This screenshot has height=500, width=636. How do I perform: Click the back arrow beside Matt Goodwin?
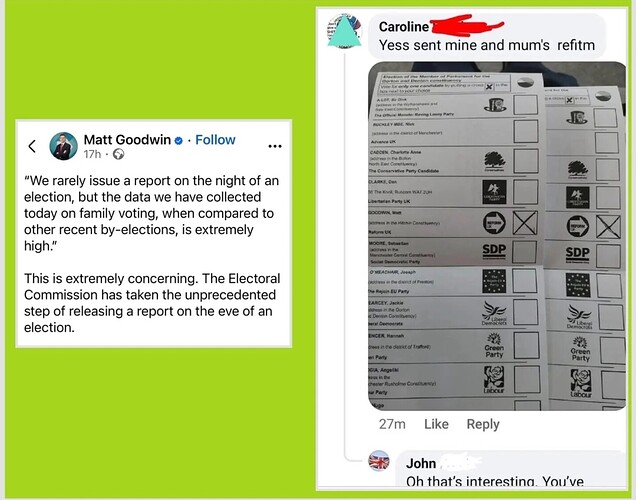pyautogui.click(x=32, y=146)
